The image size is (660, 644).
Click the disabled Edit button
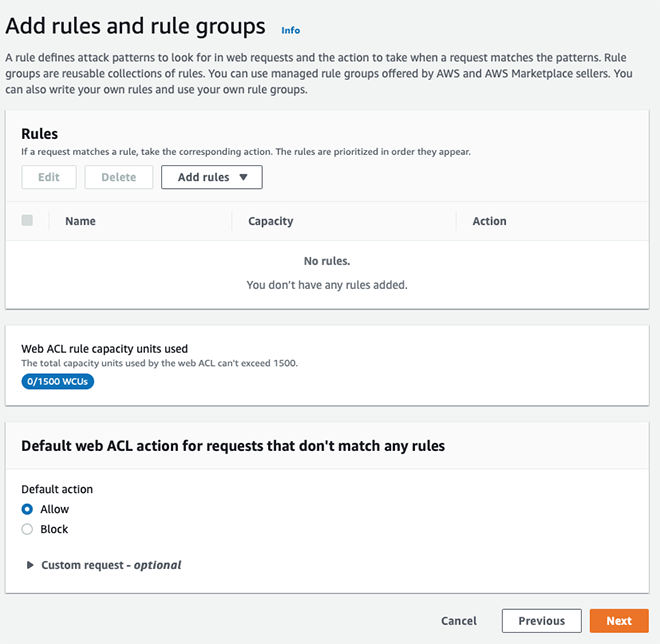[49, 177]
